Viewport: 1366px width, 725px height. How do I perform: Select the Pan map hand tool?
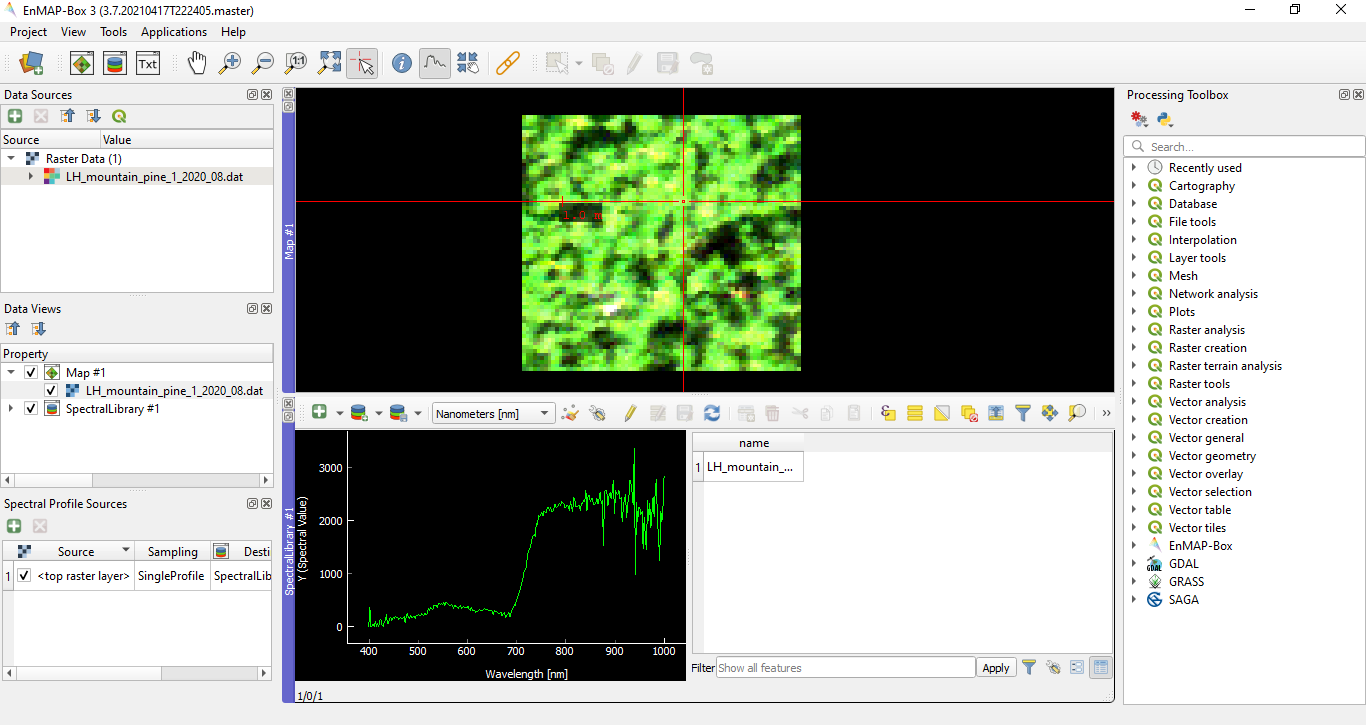coord(197,64)
